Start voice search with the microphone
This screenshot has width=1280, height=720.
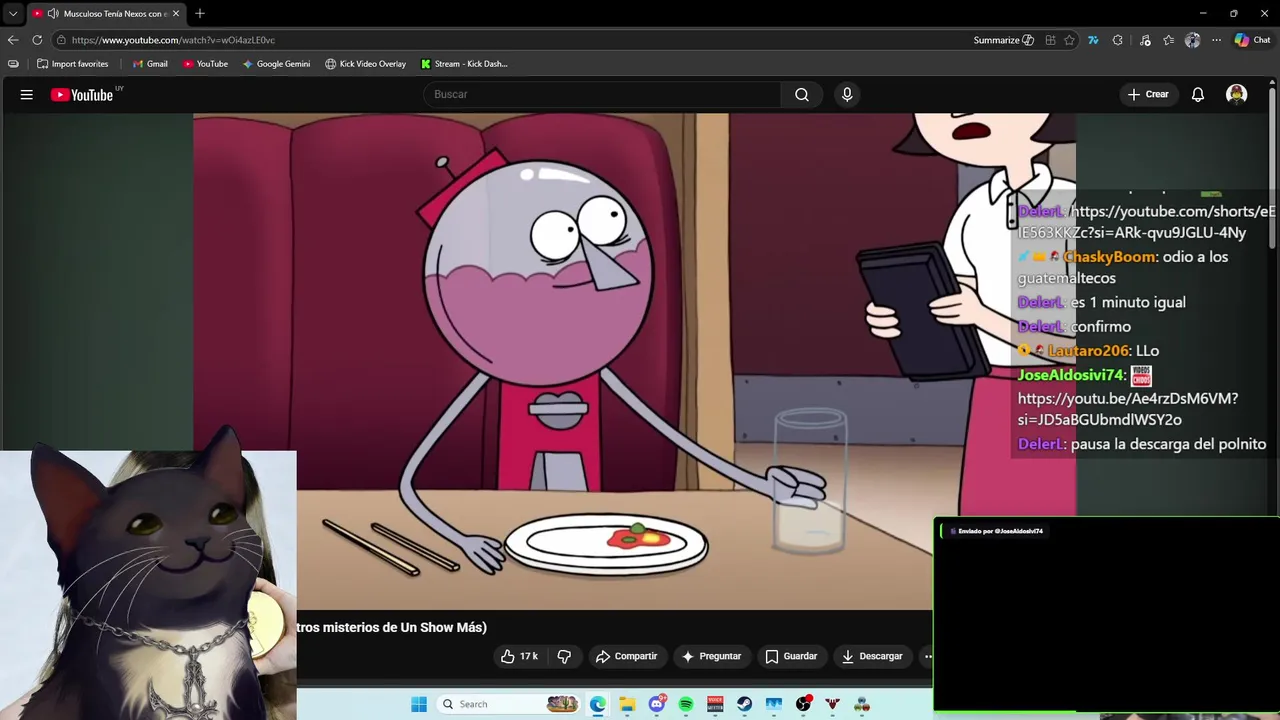coord(847,94)
